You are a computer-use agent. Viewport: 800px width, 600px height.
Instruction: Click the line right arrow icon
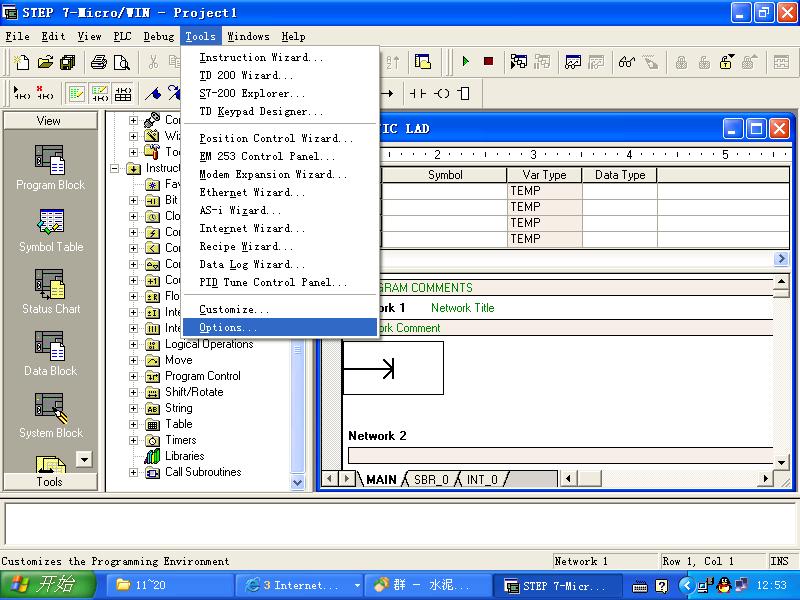pyautogui.click(x=388, y=93)
